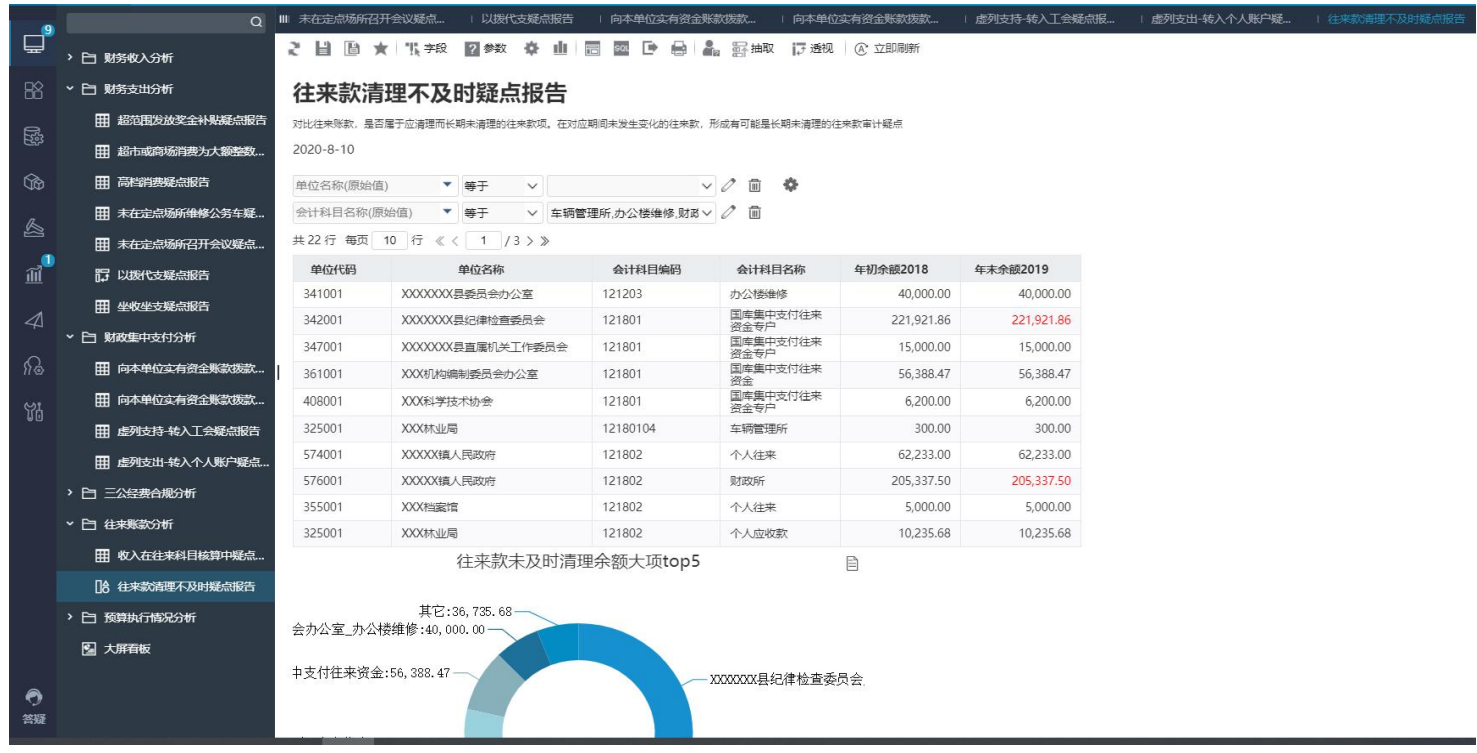Click the database cylinder icon in left sidebar

pyautogui.click(x=33, y=137)
